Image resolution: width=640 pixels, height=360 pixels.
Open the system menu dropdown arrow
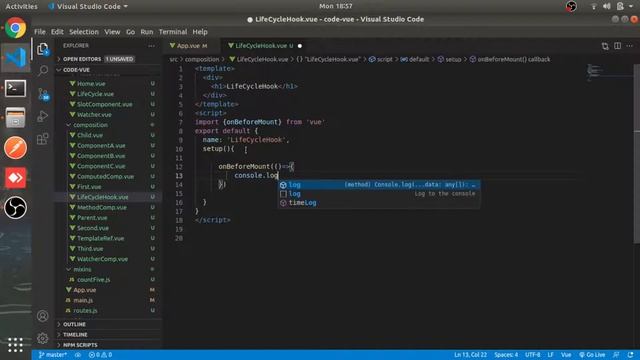tap(631, 6)
